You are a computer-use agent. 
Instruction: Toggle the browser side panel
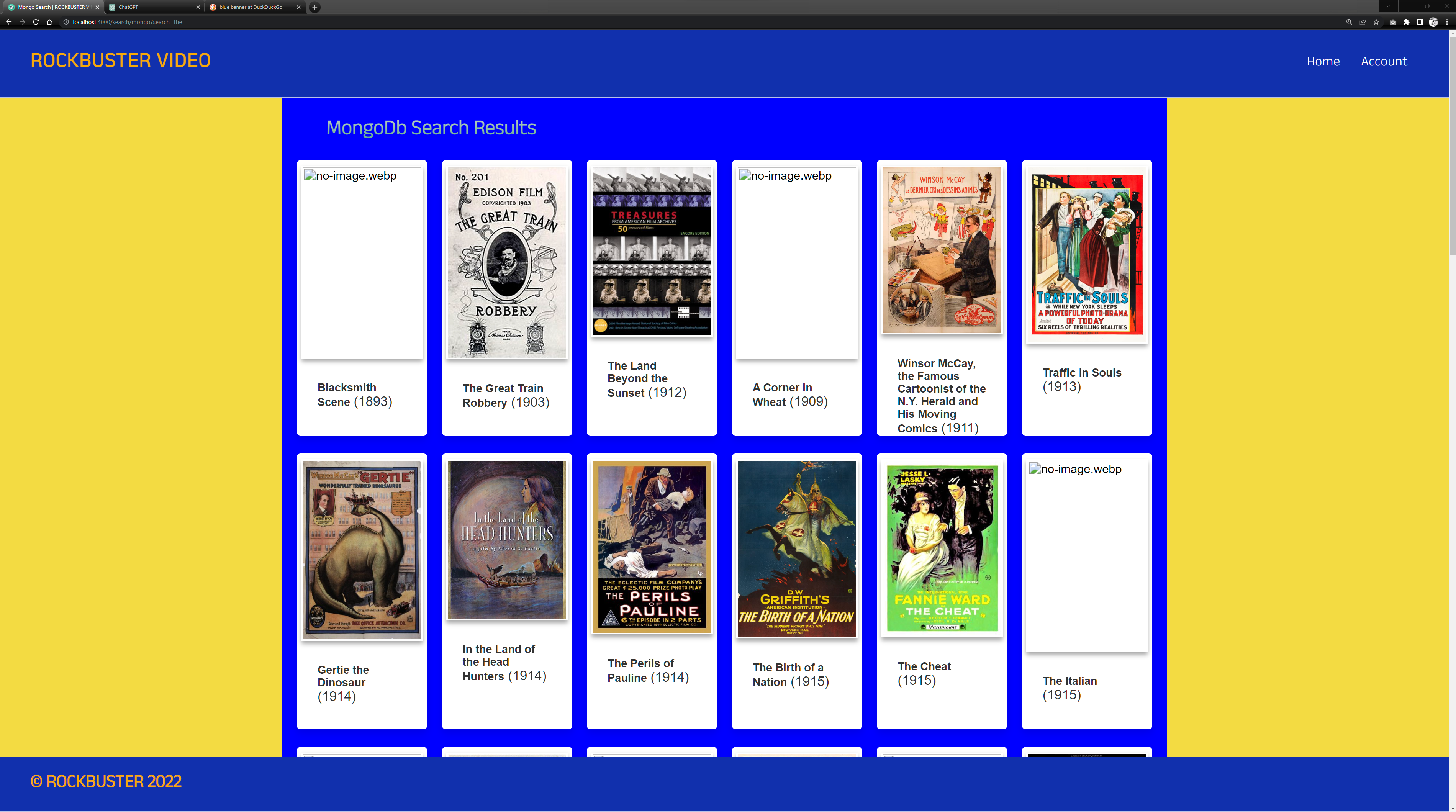1420,22
